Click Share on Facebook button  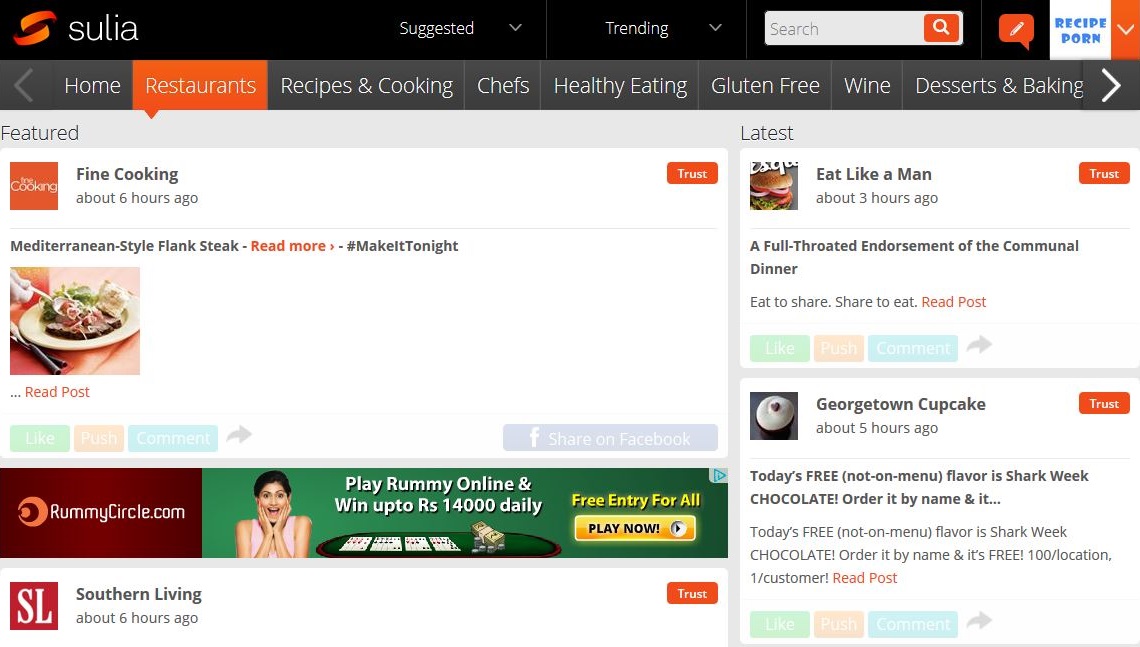click(610, 438)
